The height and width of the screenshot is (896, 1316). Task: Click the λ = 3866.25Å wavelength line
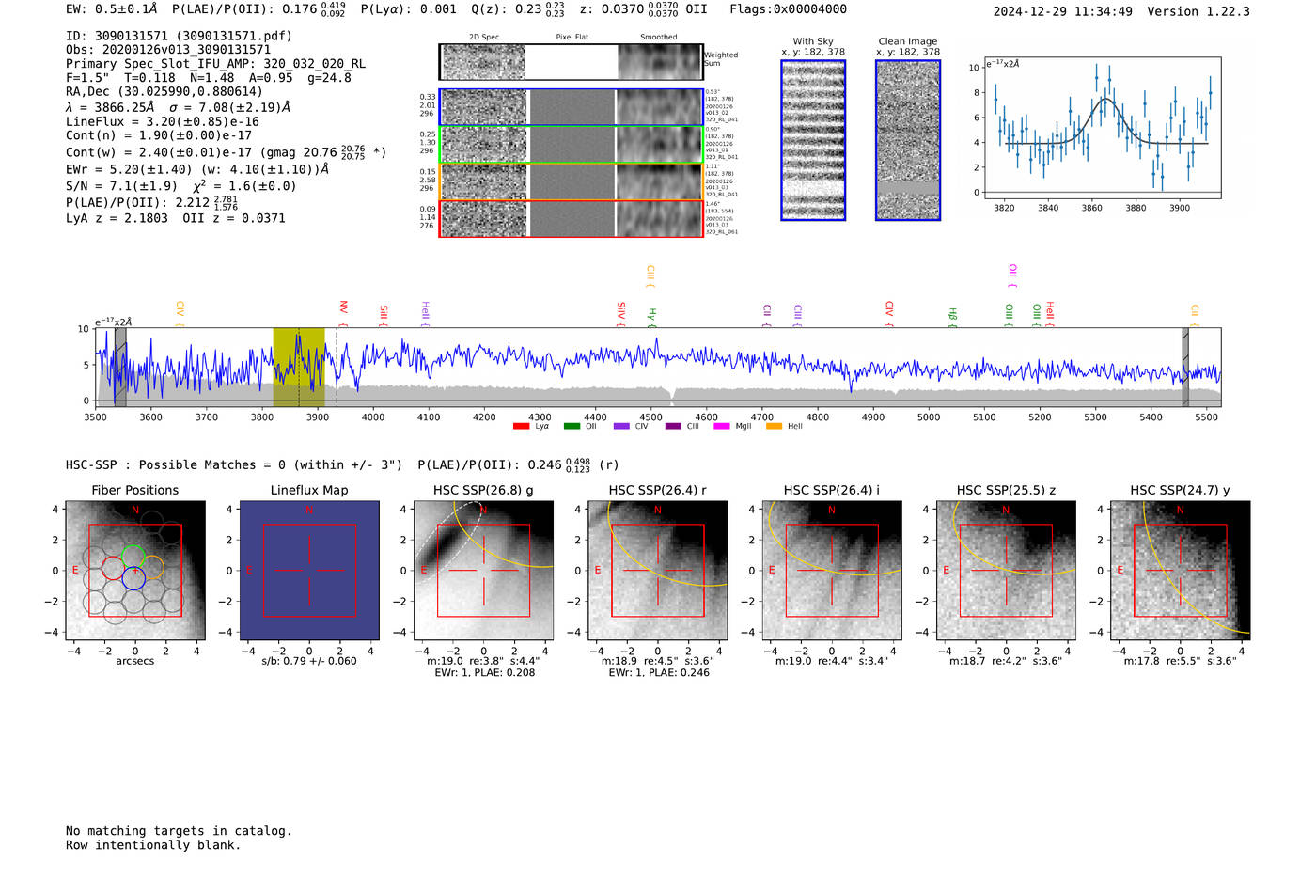pos(179,107)
